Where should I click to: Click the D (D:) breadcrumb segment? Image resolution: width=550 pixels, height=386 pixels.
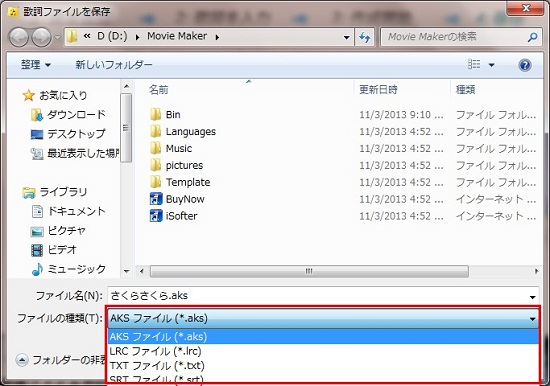[112, 36]
